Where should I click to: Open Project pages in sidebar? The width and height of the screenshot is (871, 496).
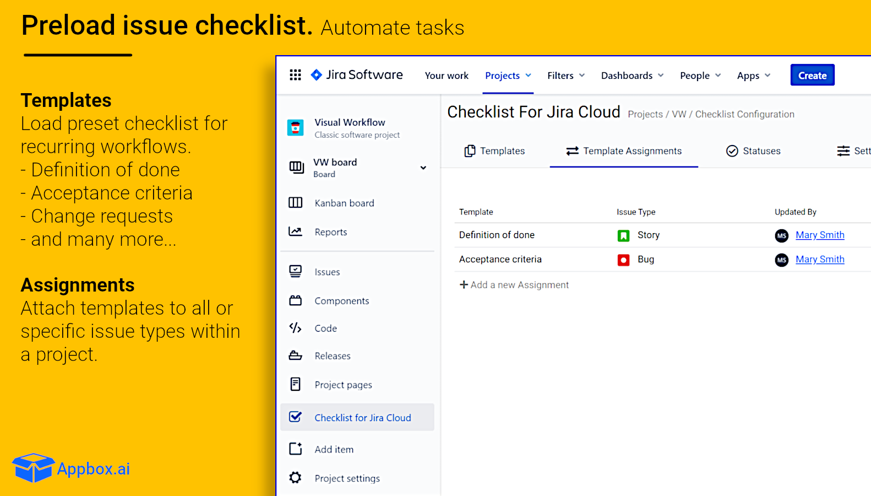(x=343, y=385)
